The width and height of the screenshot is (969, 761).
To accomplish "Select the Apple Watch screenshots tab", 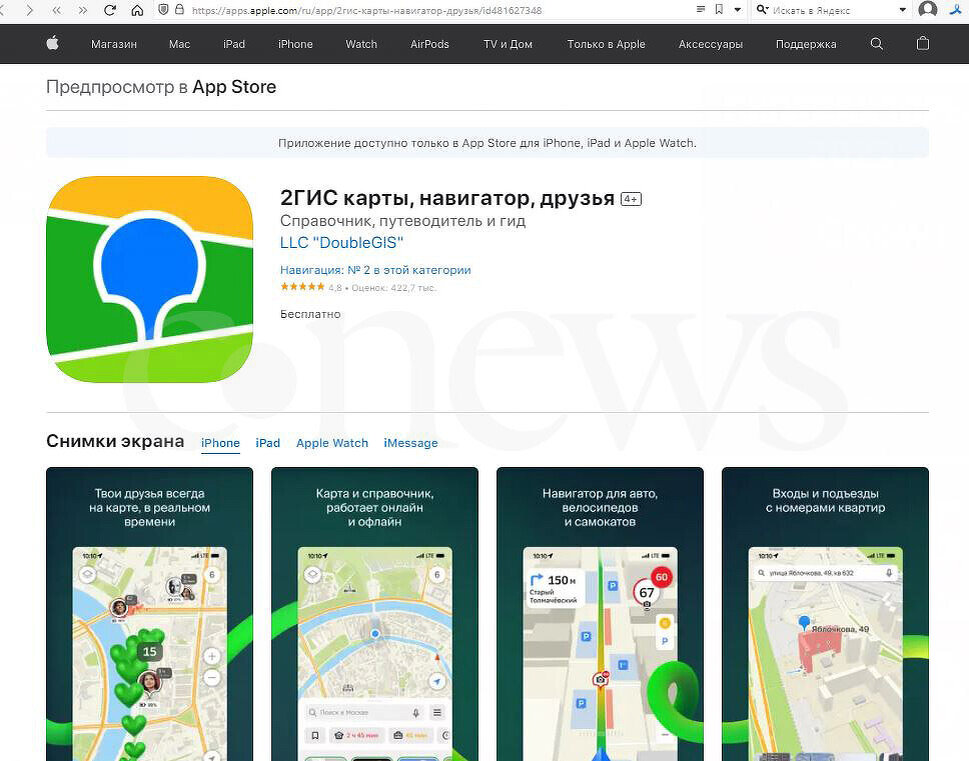I will pos(332,443).
